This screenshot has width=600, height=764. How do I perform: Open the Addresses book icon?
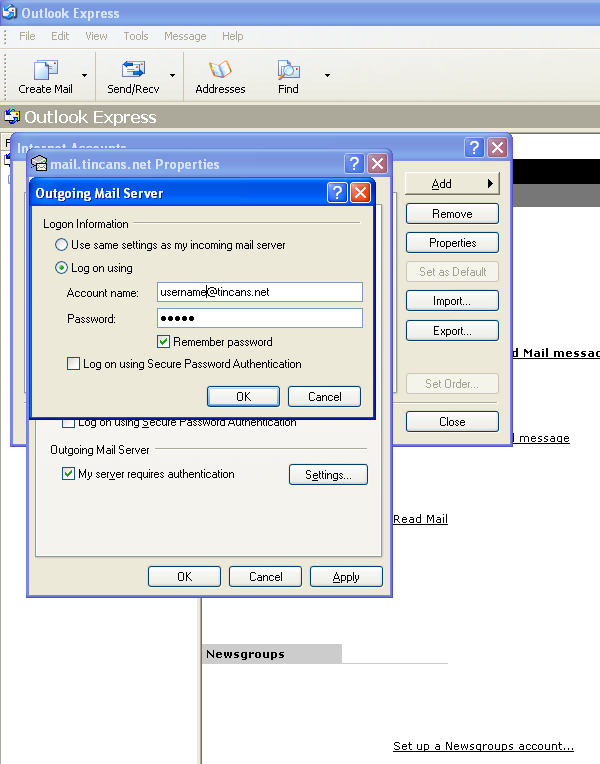point(220,70)
